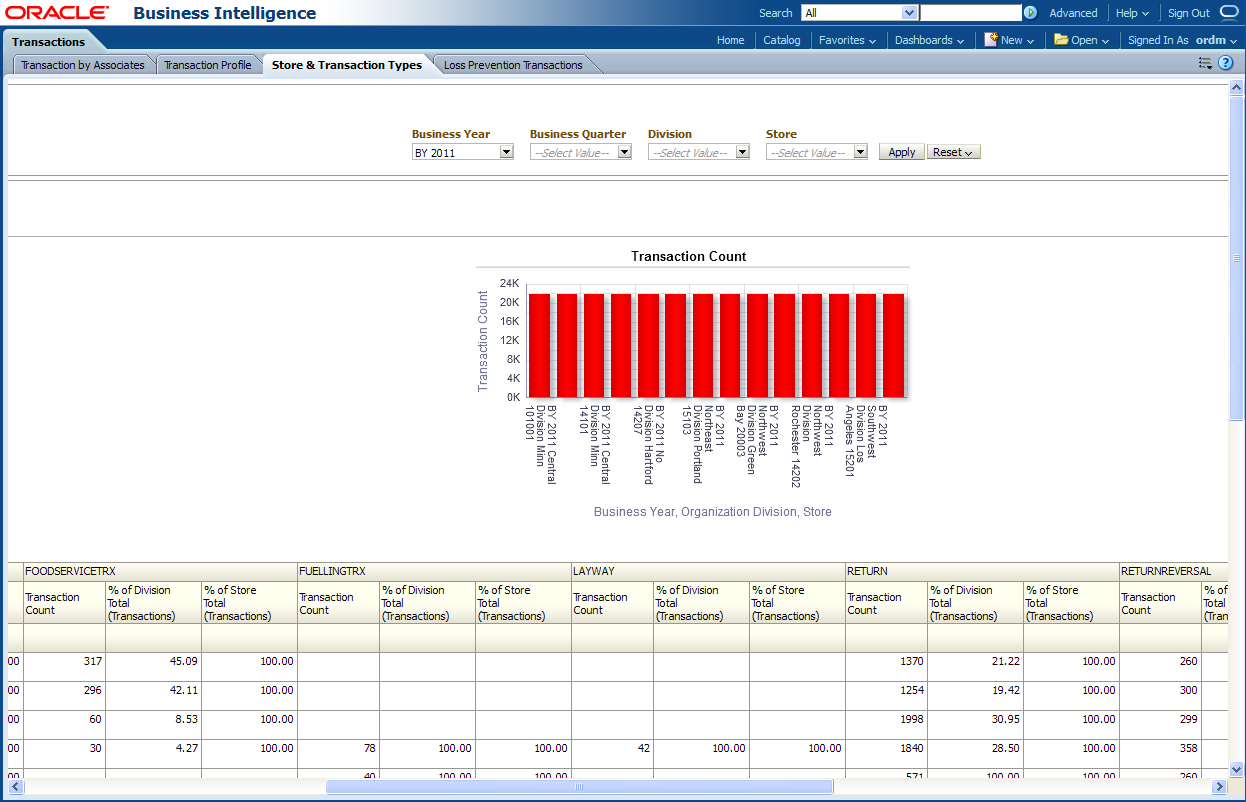Click the vertical scrollbar down arrow

(1237, 769)
